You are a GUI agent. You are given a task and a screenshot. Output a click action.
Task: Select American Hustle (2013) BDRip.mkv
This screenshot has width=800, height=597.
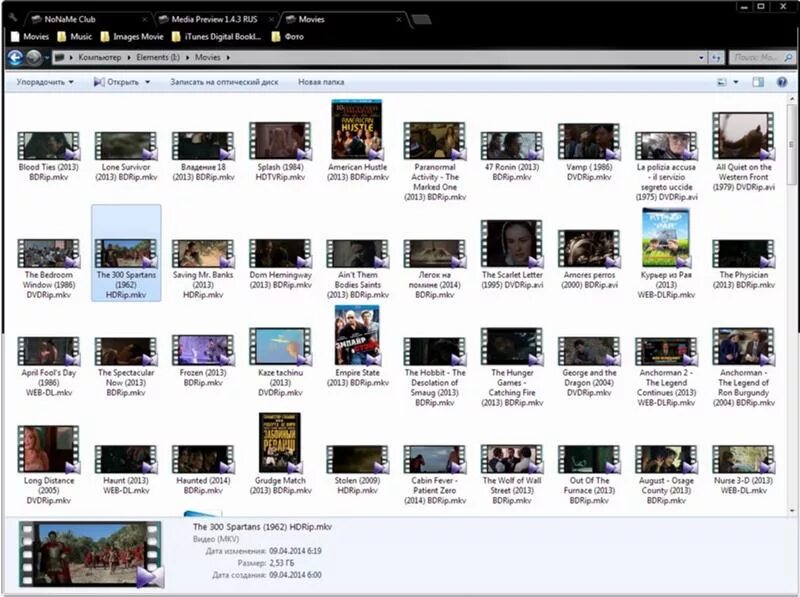[357, 141]
